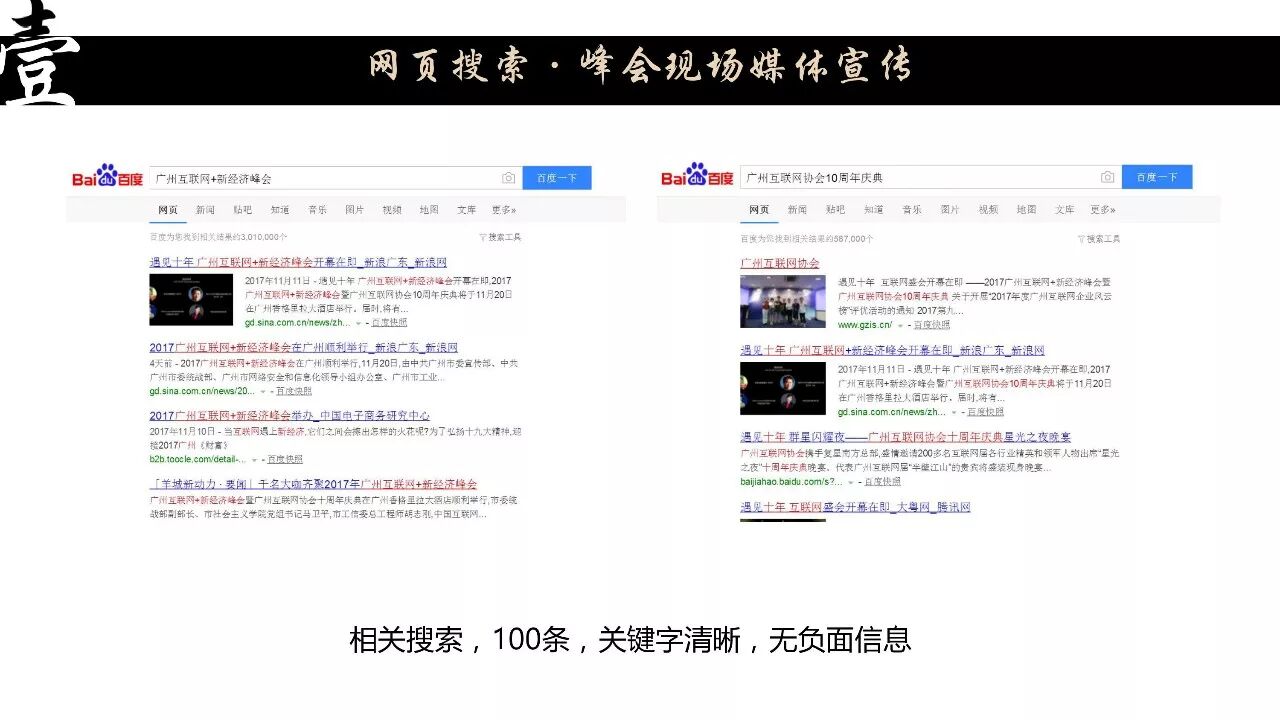Open 百度快照 beside gd.sina.com.cn/news/20...
This screenshot has width=1280, height=720.
tap(294, 391)
